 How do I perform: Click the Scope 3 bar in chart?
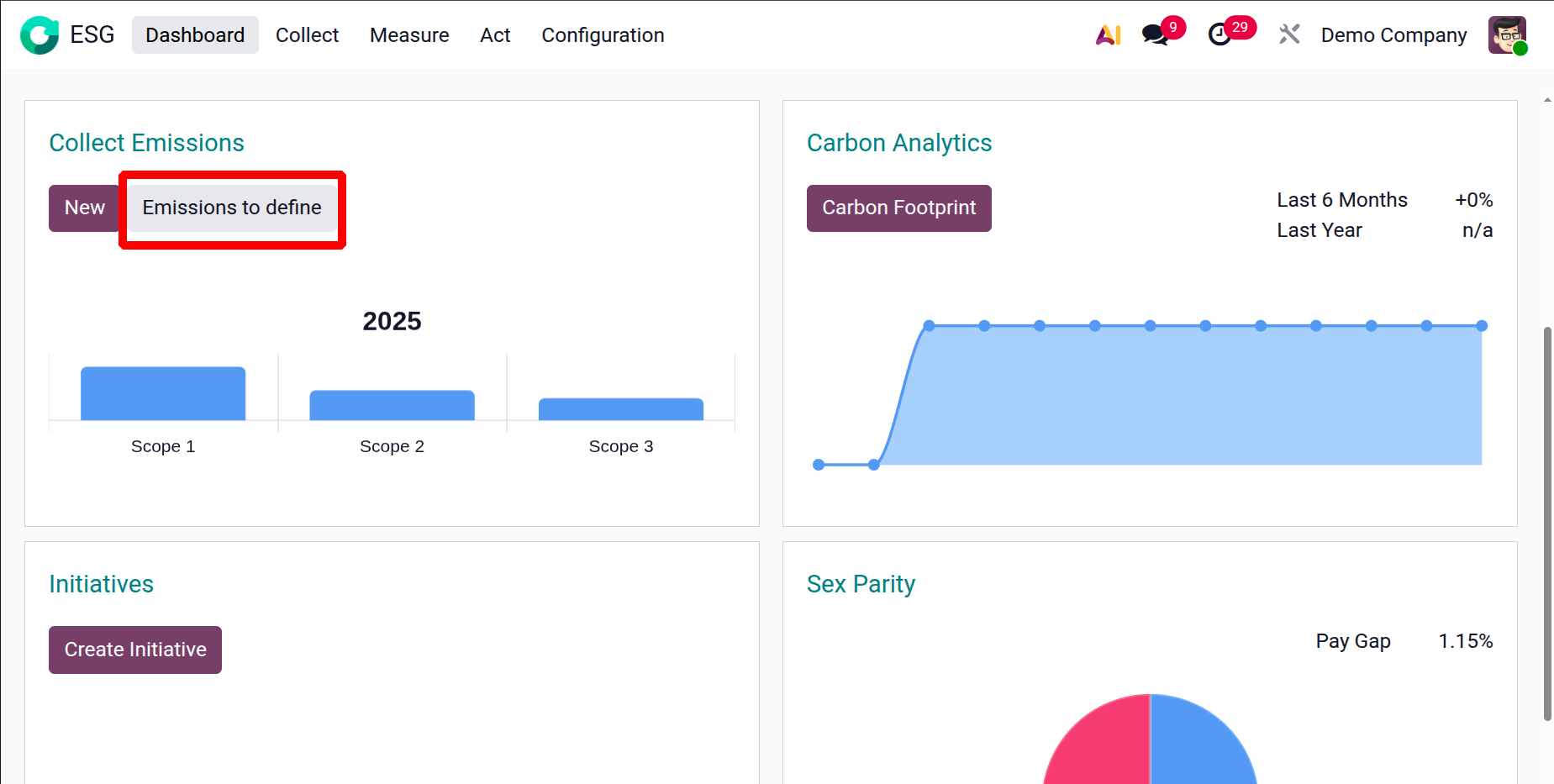click(x=620, y=409)
